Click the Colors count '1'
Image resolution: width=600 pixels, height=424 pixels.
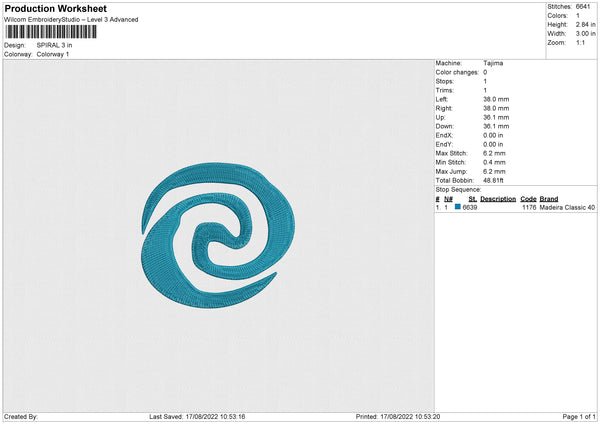(x=578, y=16)
